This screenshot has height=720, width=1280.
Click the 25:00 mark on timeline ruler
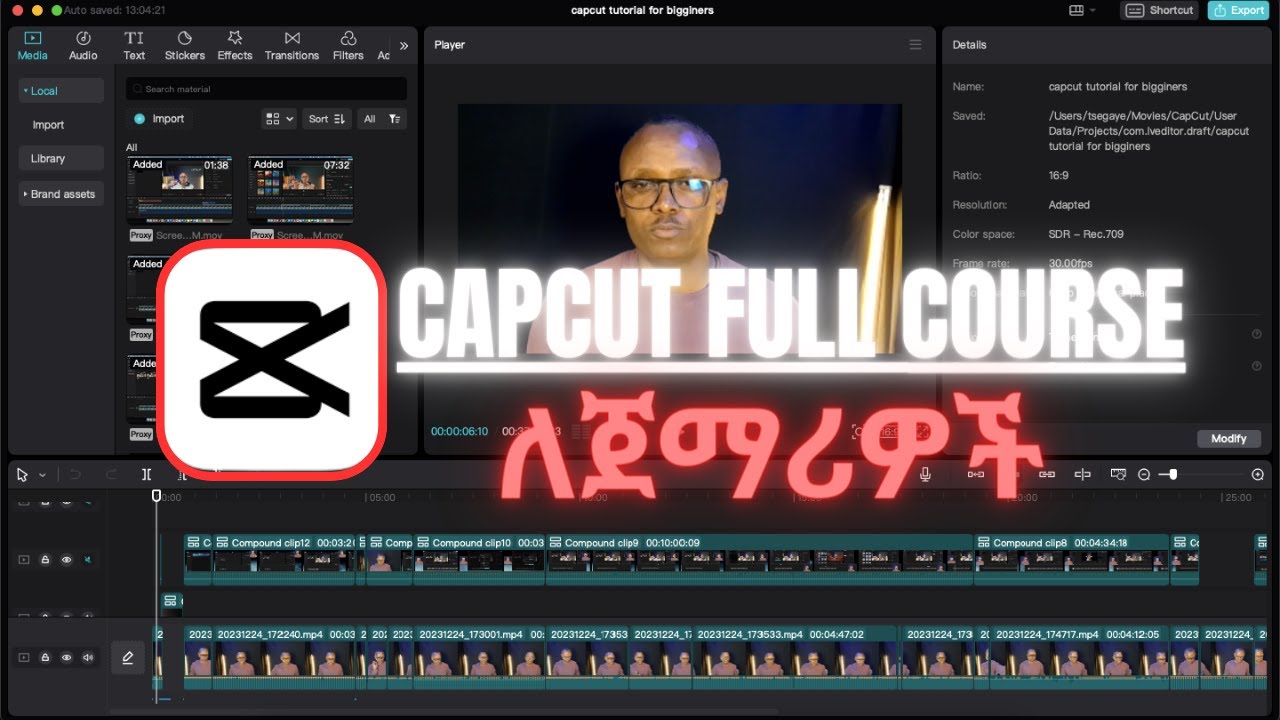tap(1238, 497)
